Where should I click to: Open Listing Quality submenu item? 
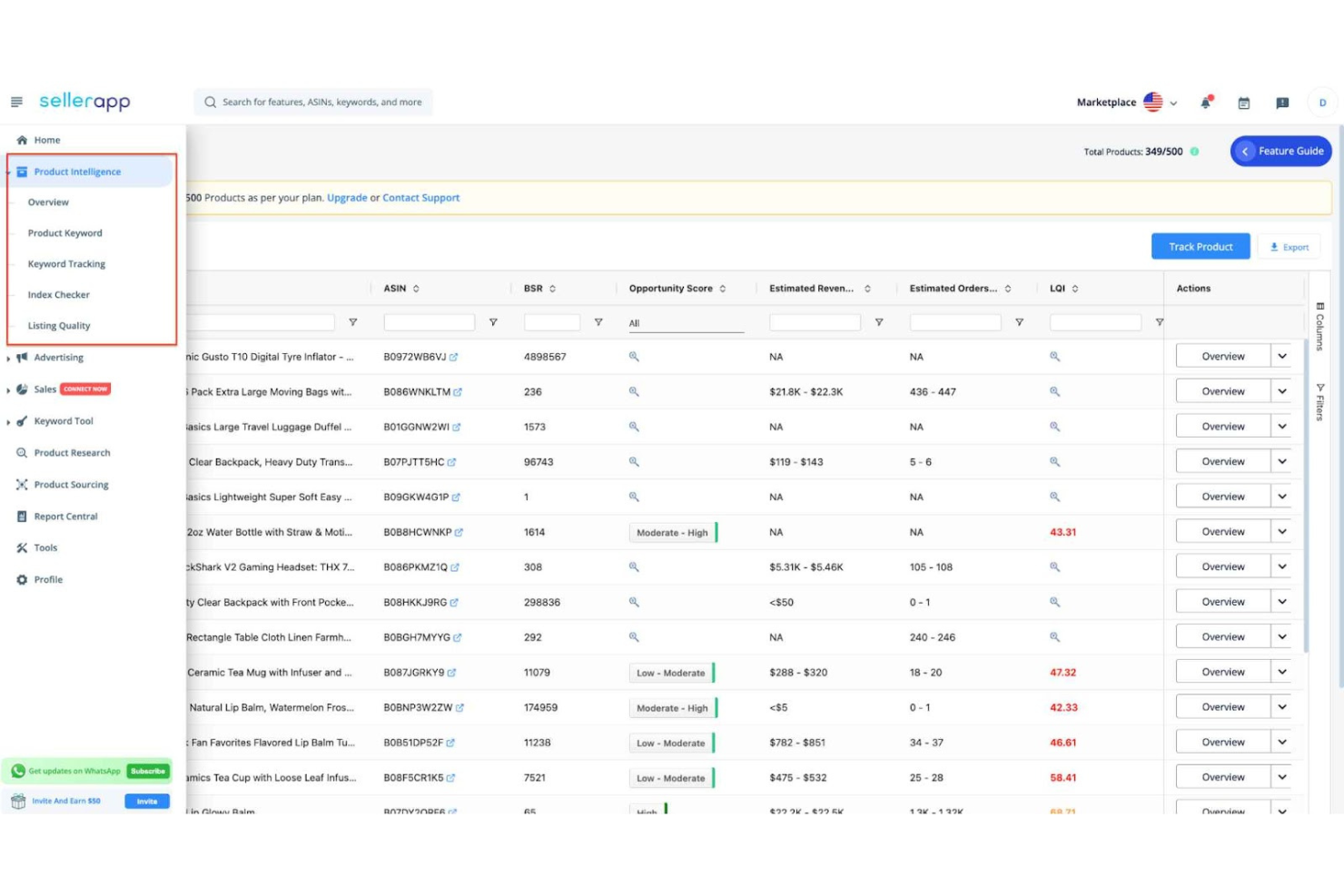click(x=59, y=326)
